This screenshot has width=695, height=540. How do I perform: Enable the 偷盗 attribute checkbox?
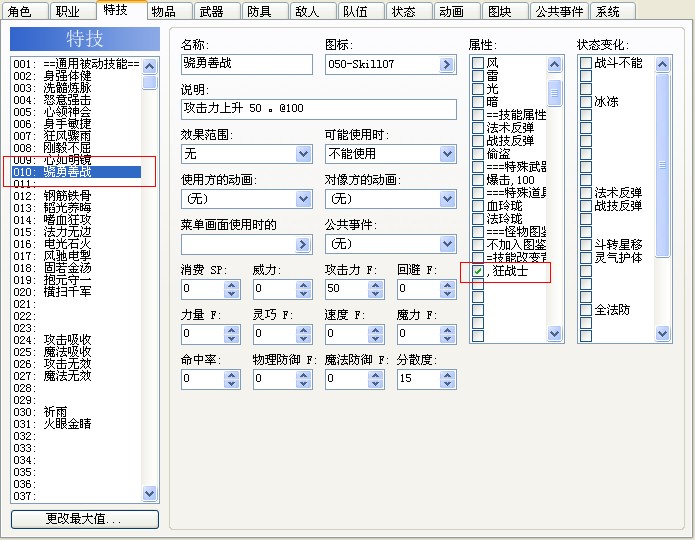point(477,154)
